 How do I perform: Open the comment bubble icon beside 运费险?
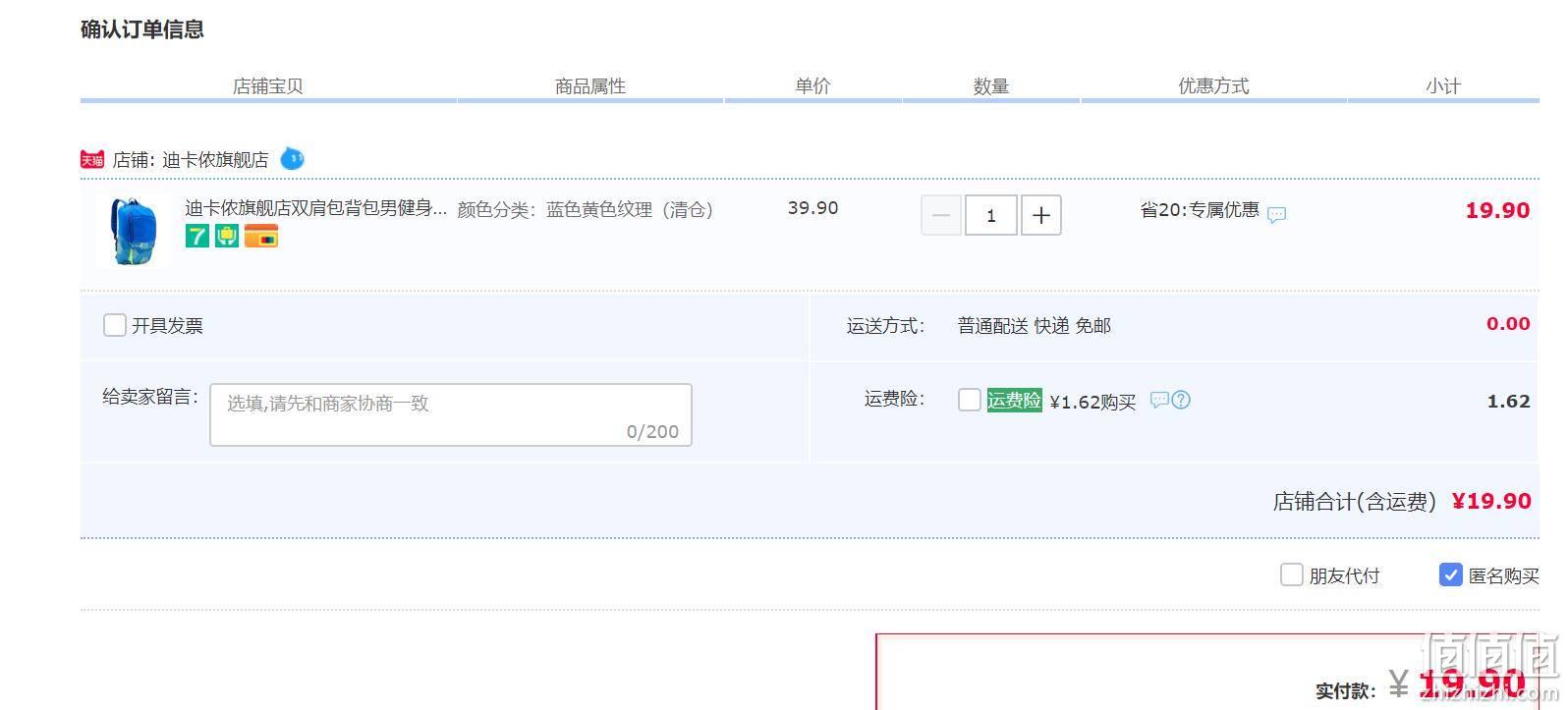point(1159,400)
